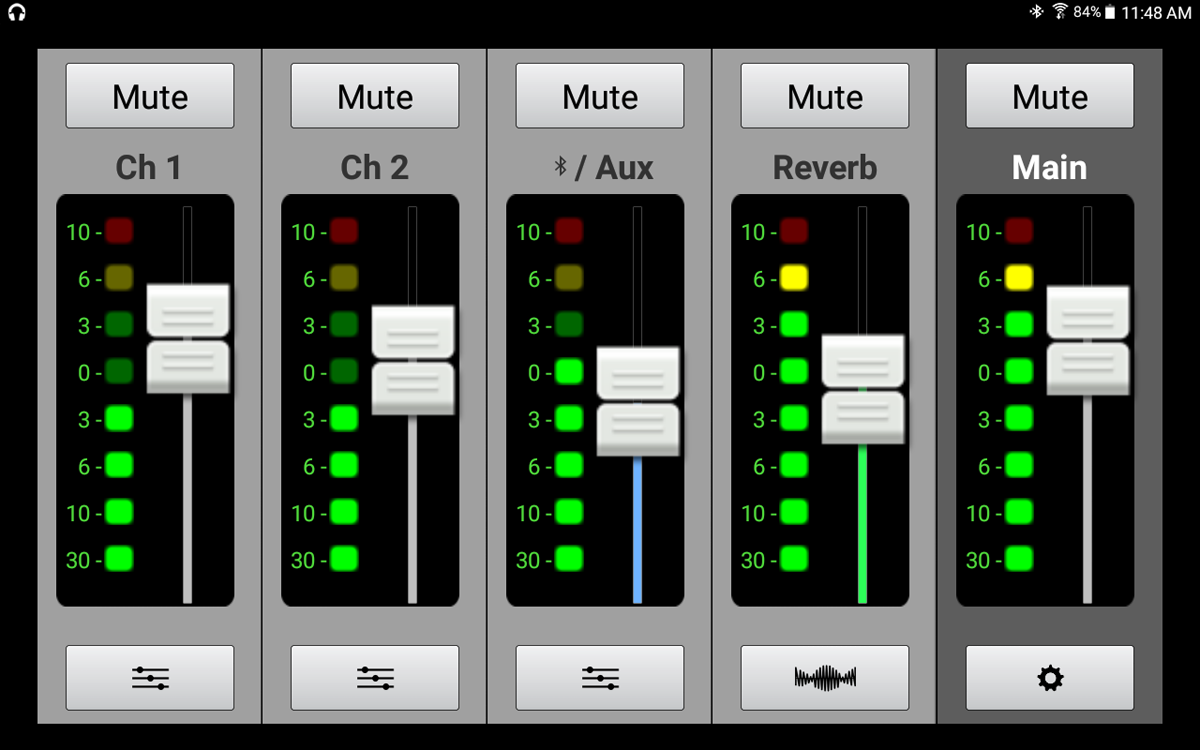1200x750 pixels.
Task: Select the Main channel label
Action: coord(1050,167)
